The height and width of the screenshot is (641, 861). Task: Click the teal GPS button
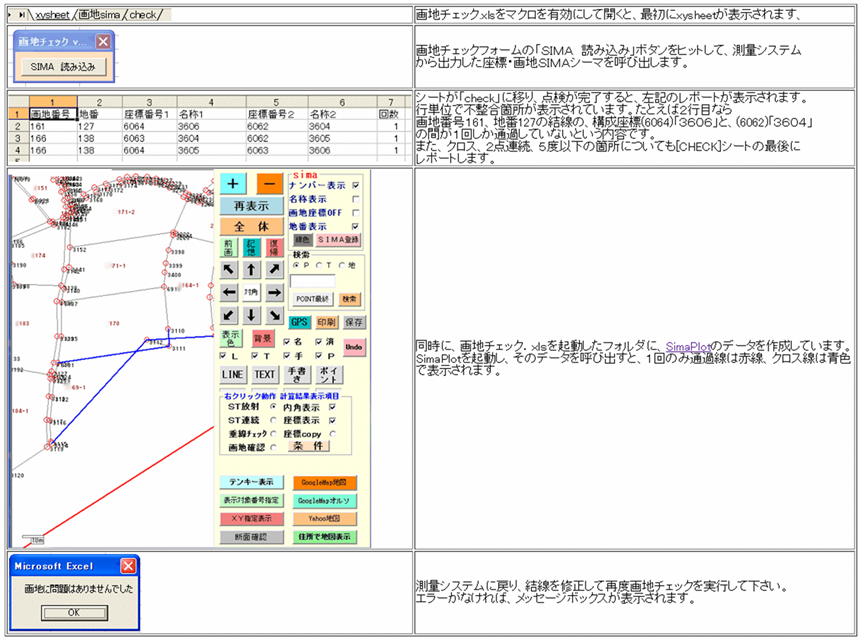pos(299,323)
